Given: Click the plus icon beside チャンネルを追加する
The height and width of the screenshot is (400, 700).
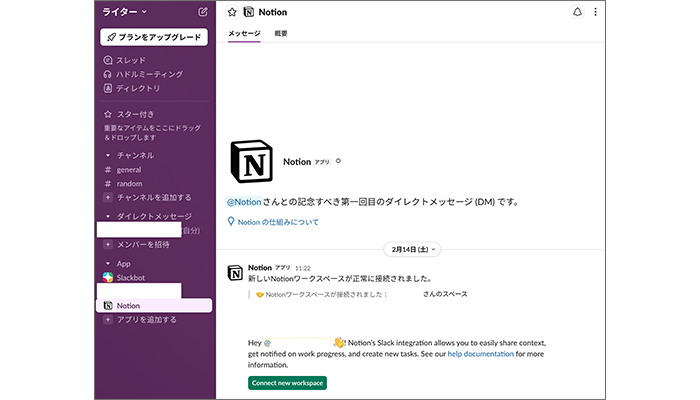Looking at the screenshot, I should (108, 197).
